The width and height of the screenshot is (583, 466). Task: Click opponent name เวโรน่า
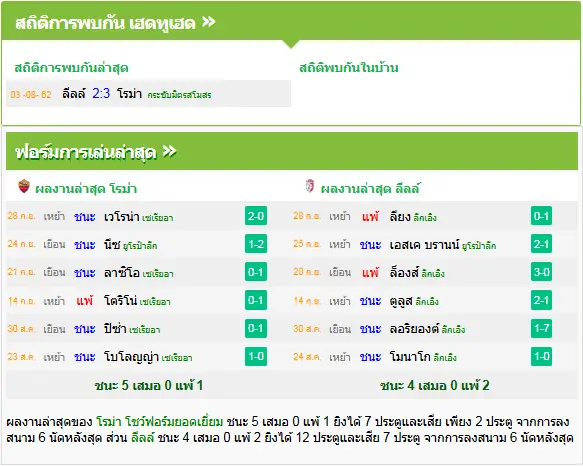coord(122,216)
